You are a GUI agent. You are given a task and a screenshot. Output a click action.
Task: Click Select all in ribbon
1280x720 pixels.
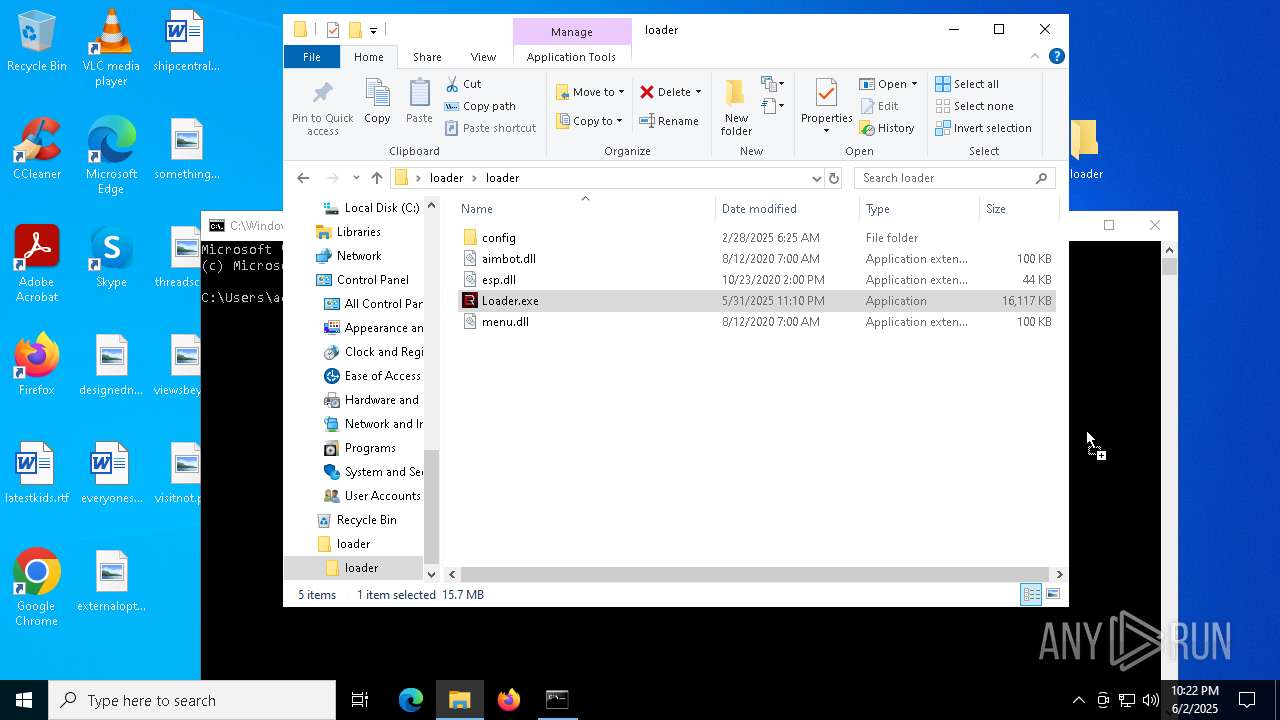tap(967, 84)
